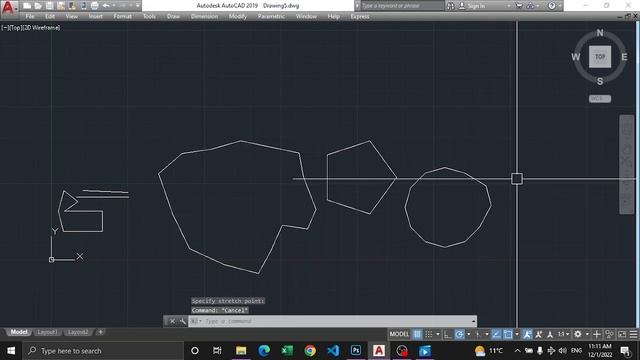This screenshot has height=360, width=640.
Task: Click the Undo arrow icon
Action: click(106, 6)
